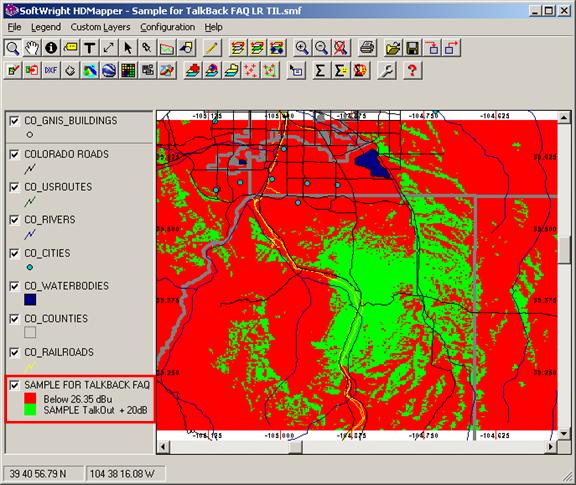This screenshot has width=576, height=485.
Task: Click the sigma with yellow face icon
Action: pyautogui.click(x=340, y=70)
